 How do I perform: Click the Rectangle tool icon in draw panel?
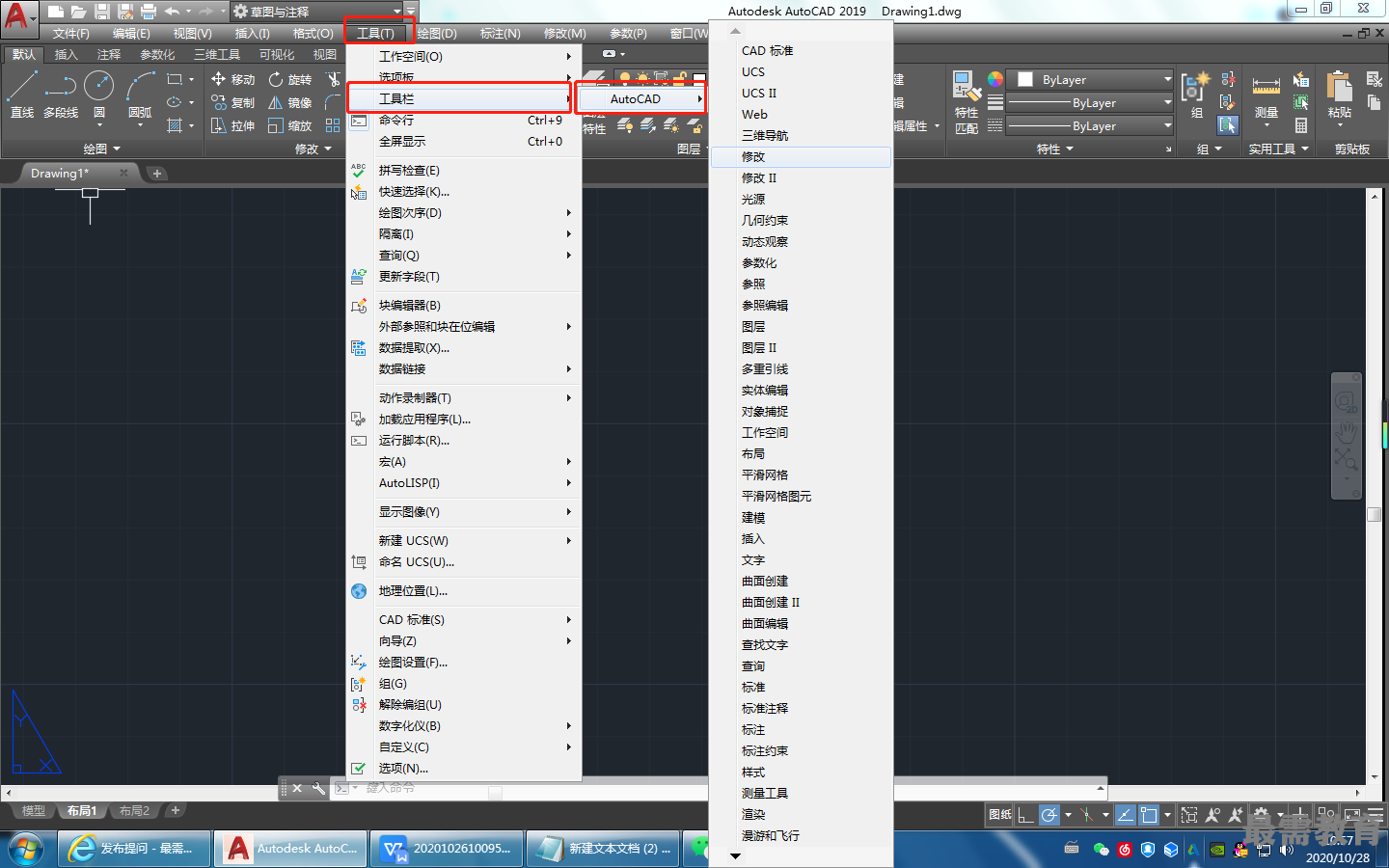point(175,79)
